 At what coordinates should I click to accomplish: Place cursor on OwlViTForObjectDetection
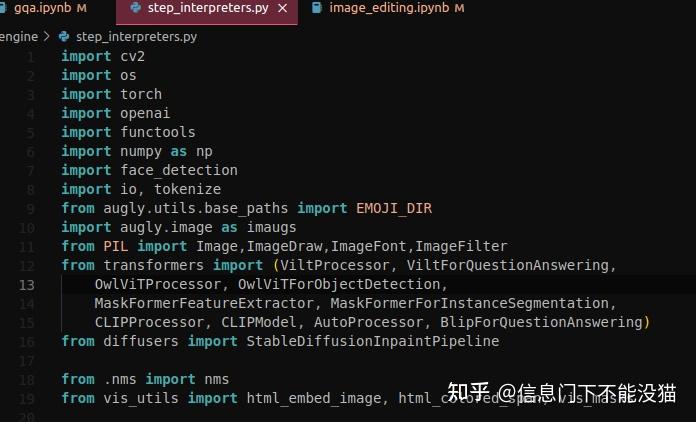[339, 284]
